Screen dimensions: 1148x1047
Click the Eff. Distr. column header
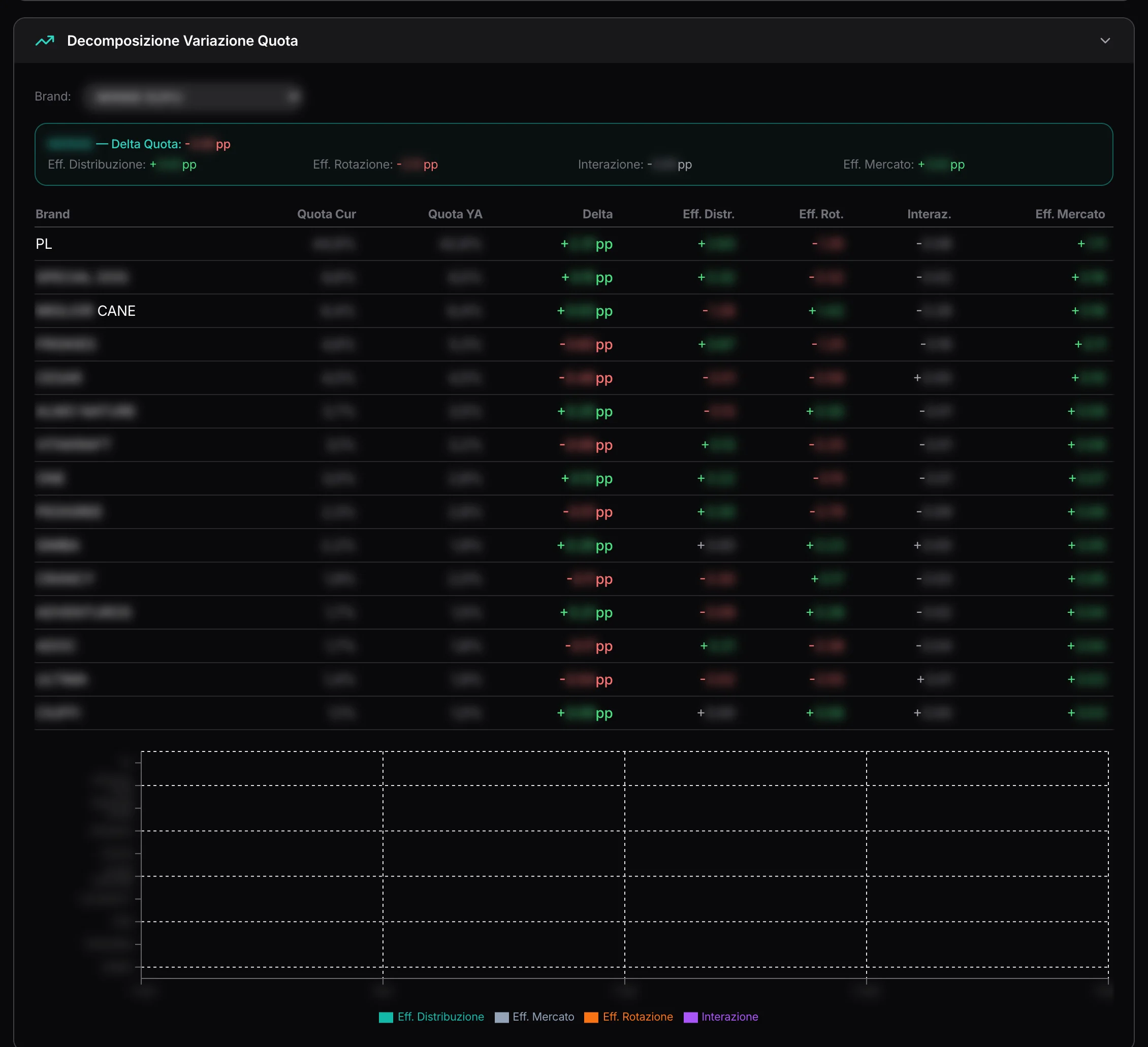[709, 214]
